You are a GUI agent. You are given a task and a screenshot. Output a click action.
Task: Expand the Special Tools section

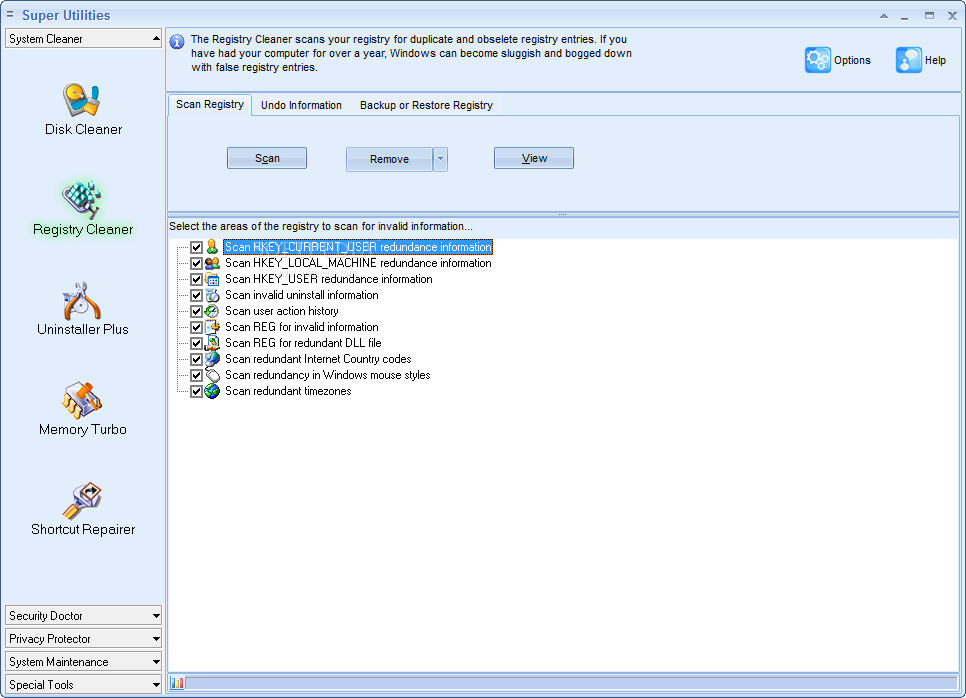[x=83, y=684]
